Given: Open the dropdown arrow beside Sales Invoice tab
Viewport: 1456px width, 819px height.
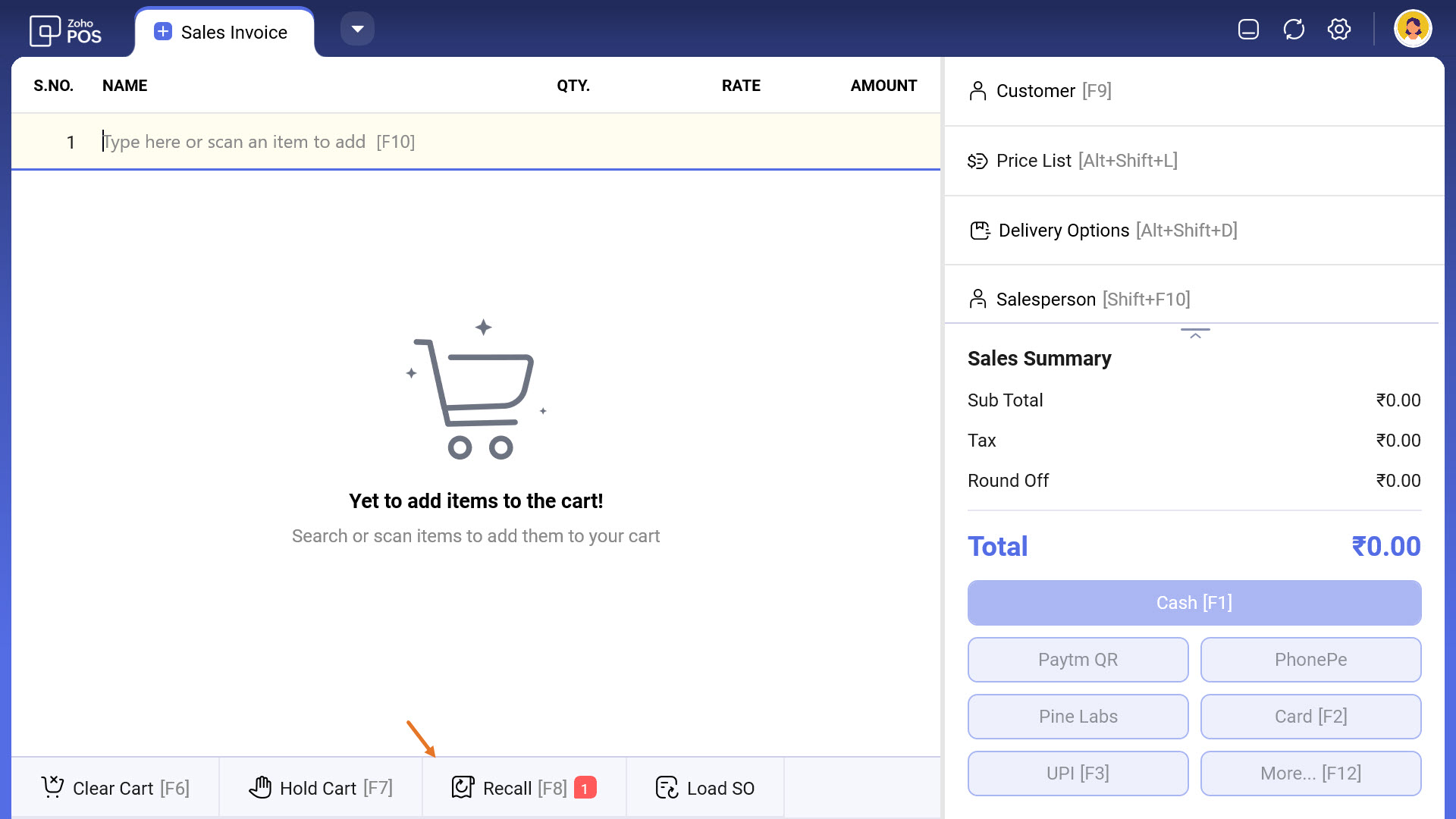Looking at the screenshot, I should [357, 30].
